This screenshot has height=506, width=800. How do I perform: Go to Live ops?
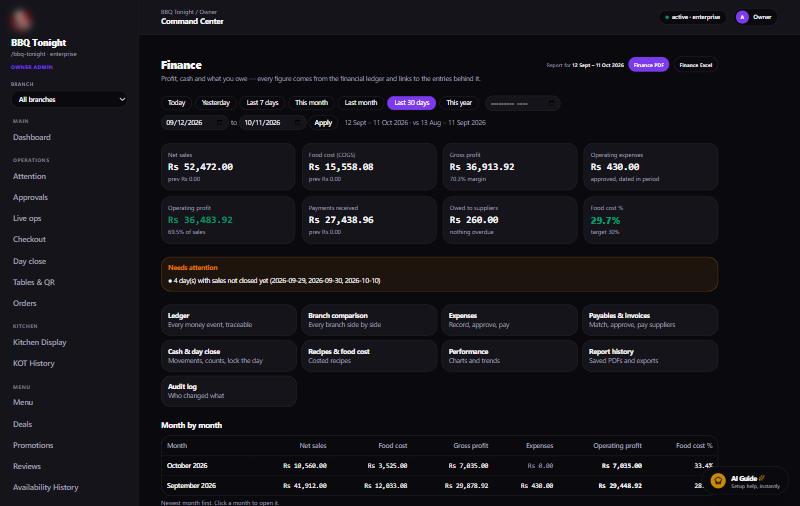[27, 218]
